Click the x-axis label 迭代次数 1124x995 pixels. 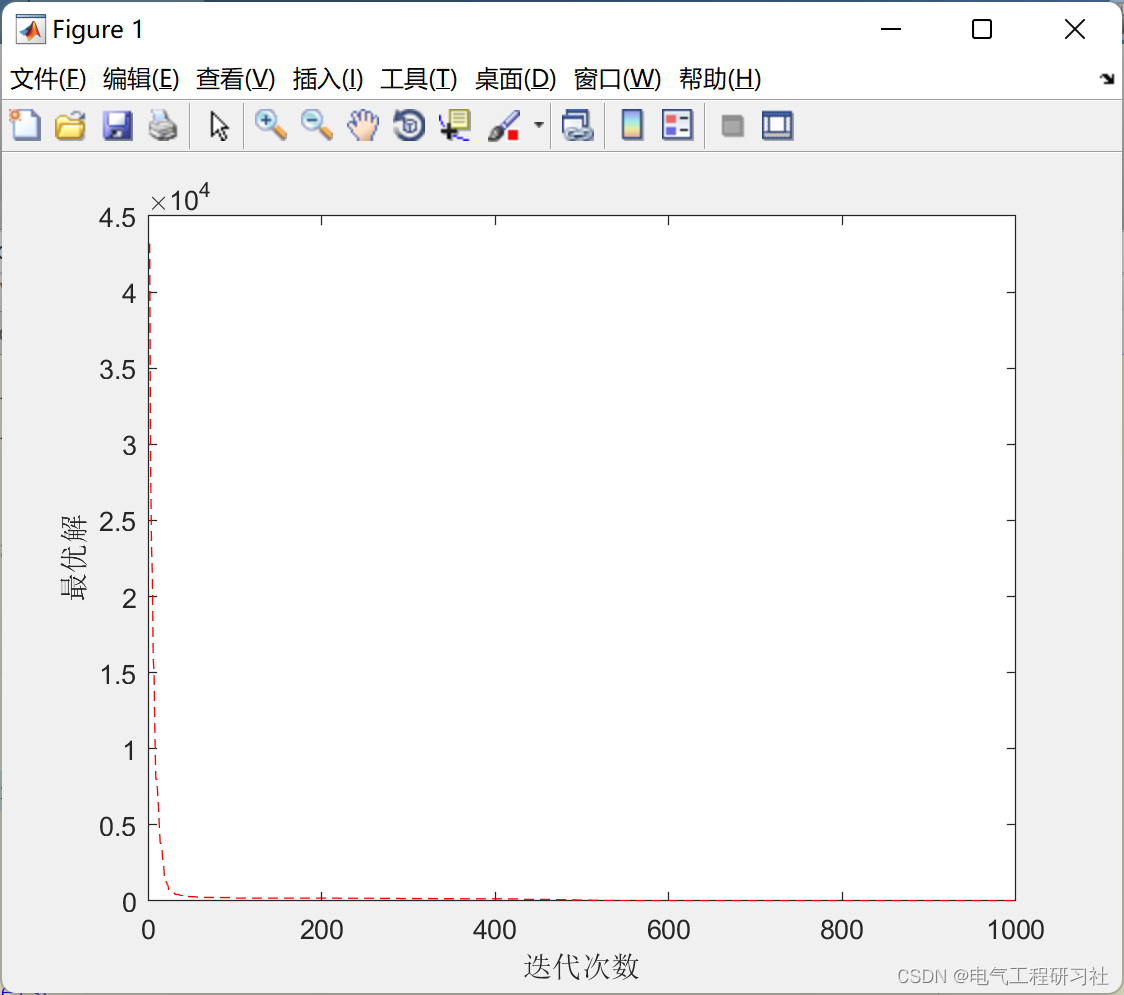(x=581, y=966)
